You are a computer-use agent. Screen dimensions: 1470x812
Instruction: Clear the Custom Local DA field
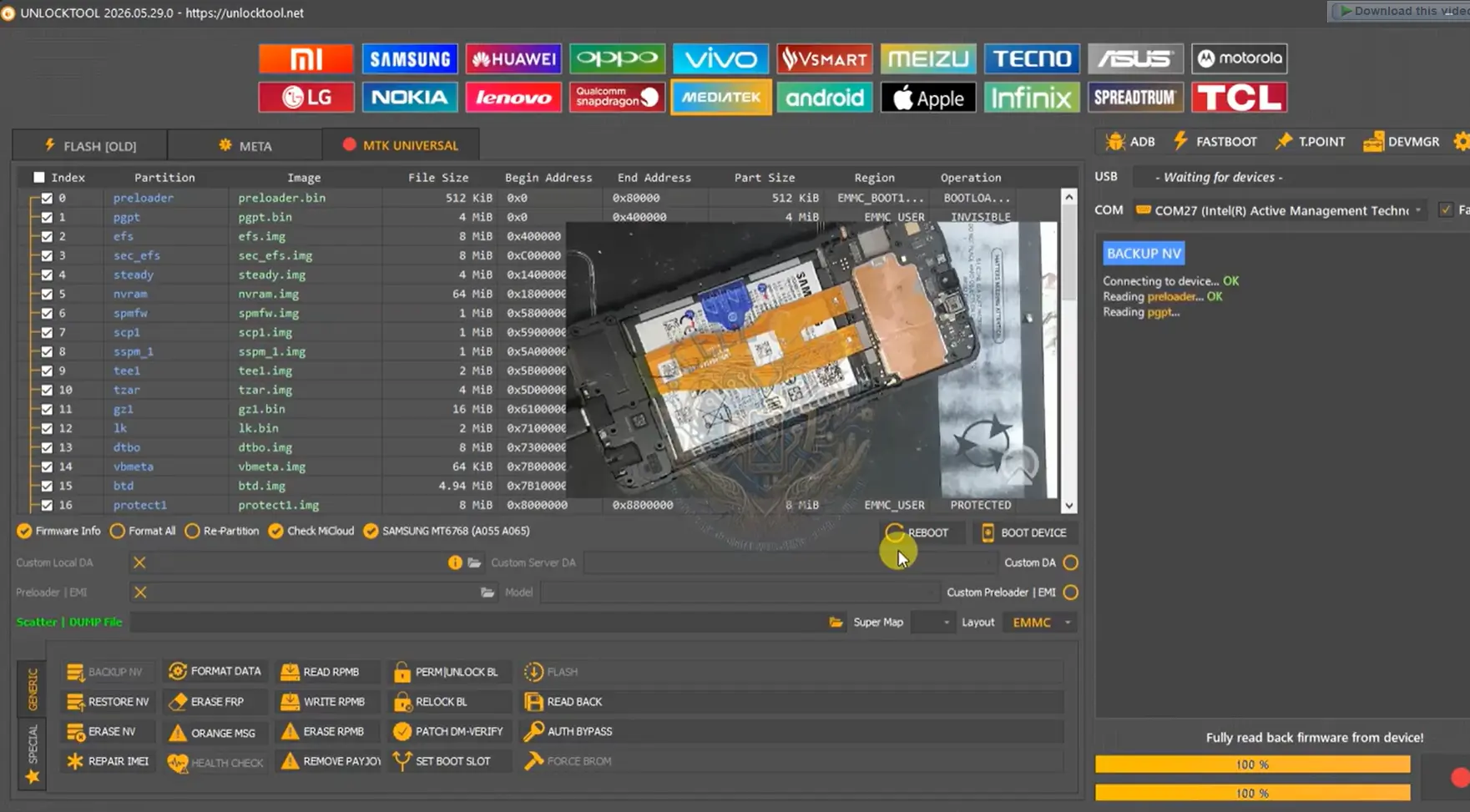point(139,562)
